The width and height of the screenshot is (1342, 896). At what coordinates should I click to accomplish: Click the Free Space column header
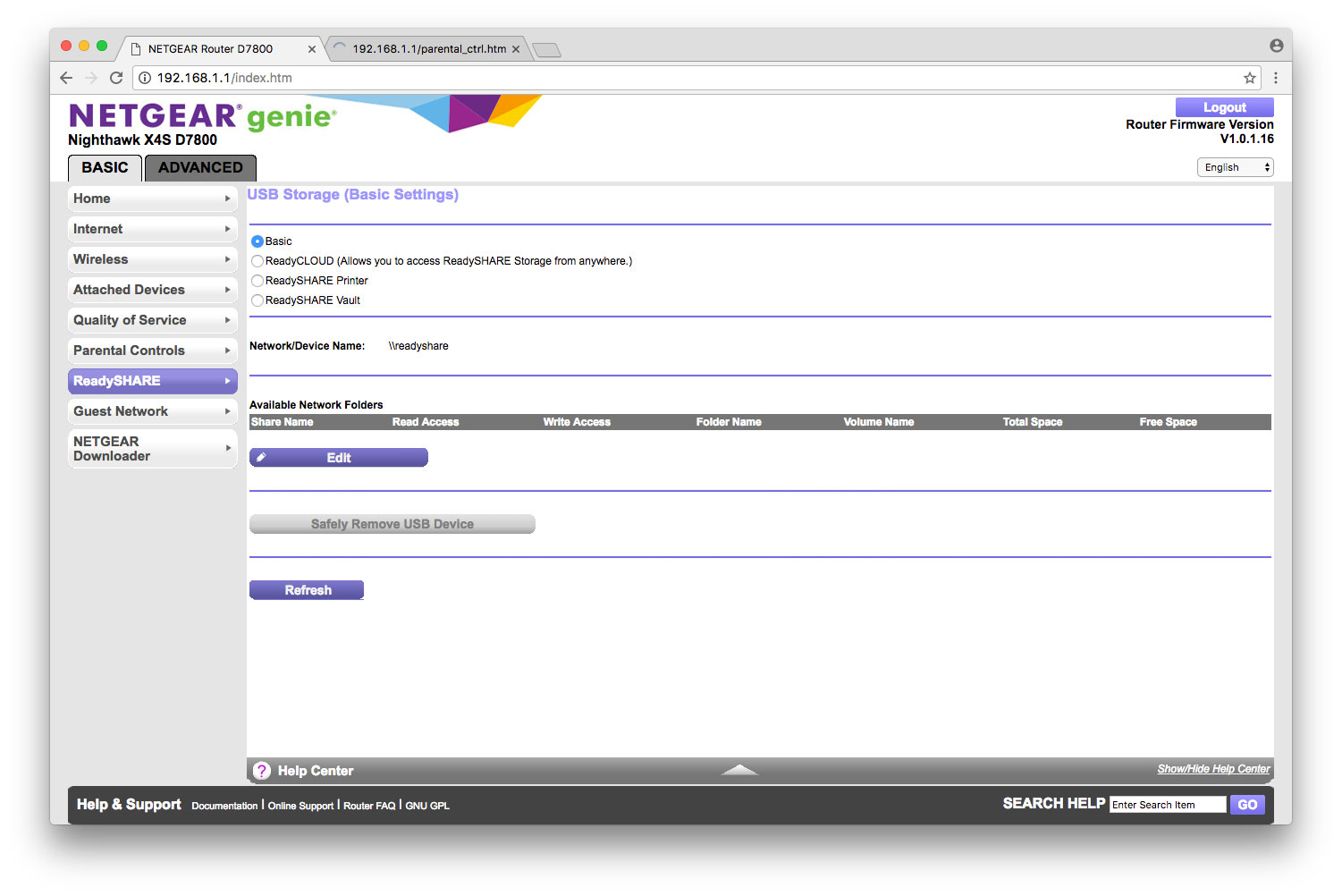1168,422
